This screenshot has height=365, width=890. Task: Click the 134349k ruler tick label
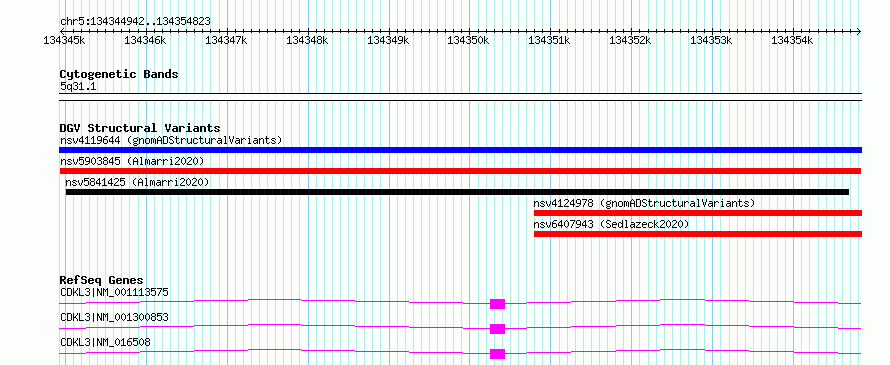click(x=388, y=40)
